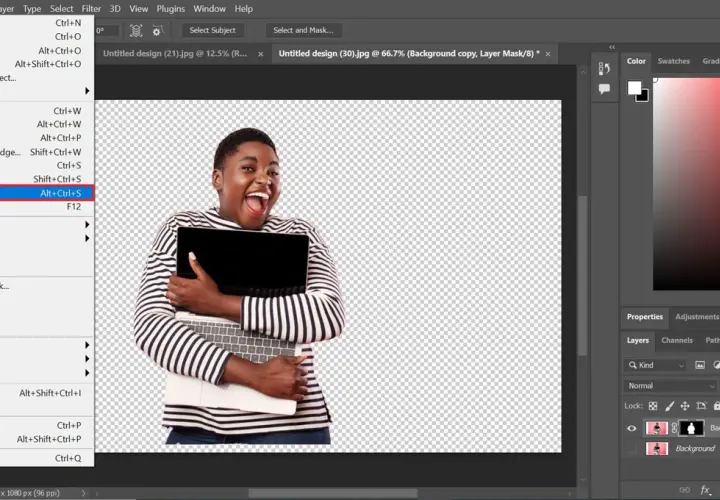The height and width of the screenshot is (500, 720).
Task: Choose the menu entry with shortcut Alt+Ctrl+W
Action: point(47,124)
